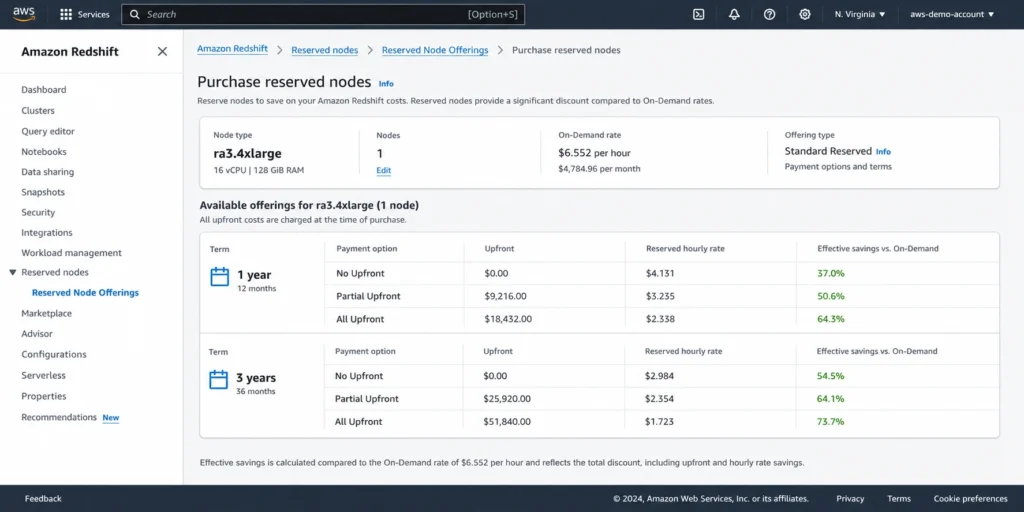
Task: Click the Reserved nodes breadcrumb link
Action: point(325,50)
